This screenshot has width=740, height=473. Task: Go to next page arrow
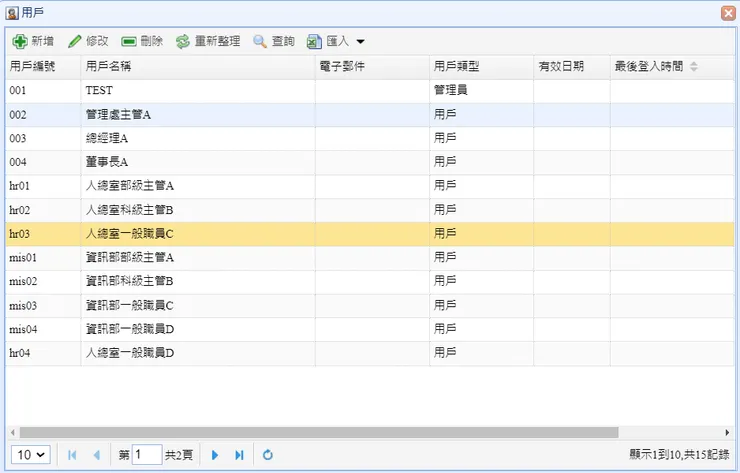215,455
